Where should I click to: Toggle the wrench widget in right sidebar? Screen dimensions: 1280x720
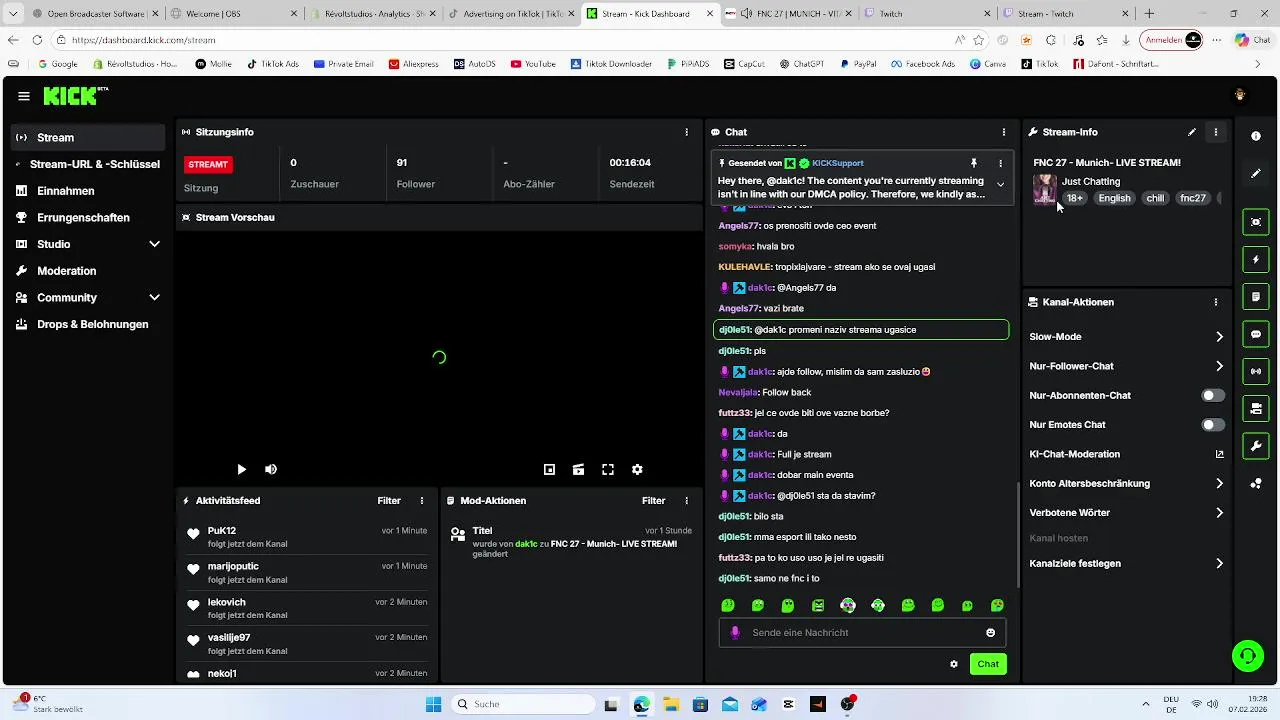tap(1256, 446)
